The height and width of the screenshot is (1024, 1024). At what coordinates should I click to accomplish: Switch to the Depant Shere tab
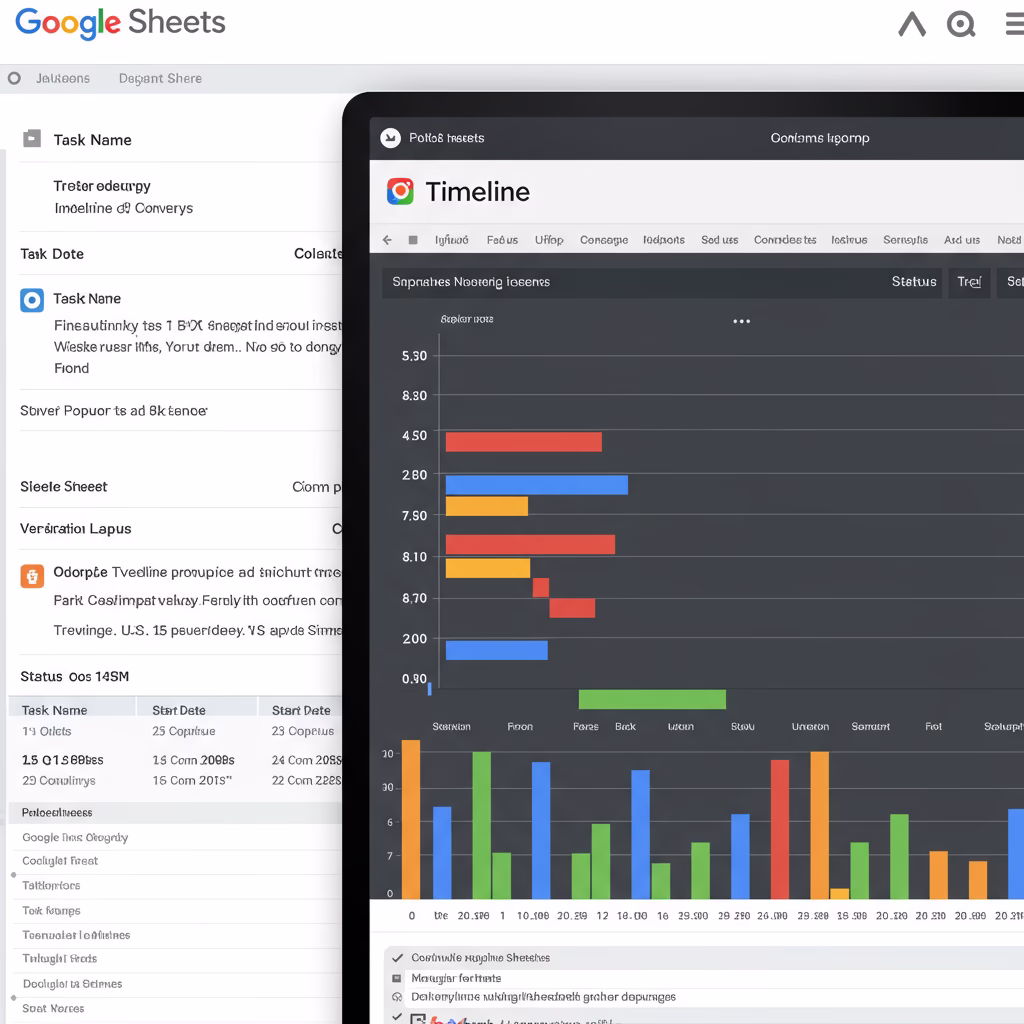click(x=160, y=78)
